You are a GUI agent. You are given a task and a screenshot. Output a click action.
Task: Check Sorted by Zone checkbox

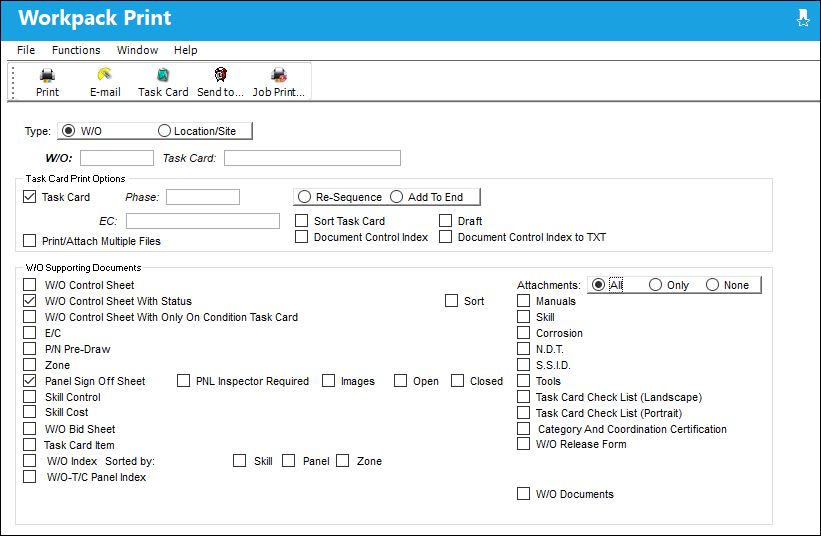pos(343,461)
